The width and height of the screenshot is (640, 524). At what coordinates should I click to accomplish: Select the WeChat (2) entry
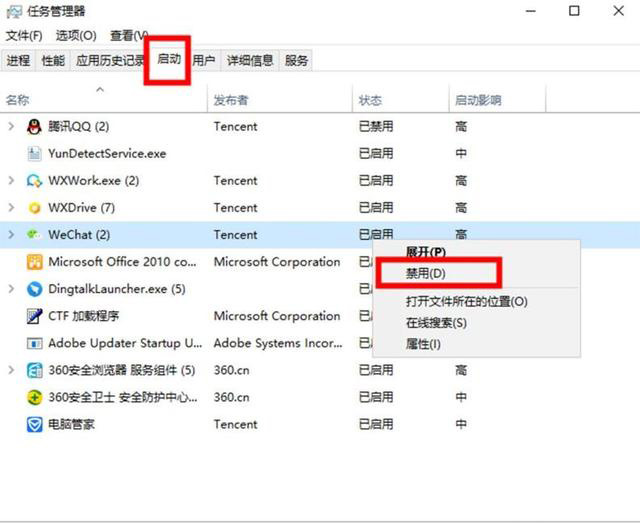click(79, 235)
